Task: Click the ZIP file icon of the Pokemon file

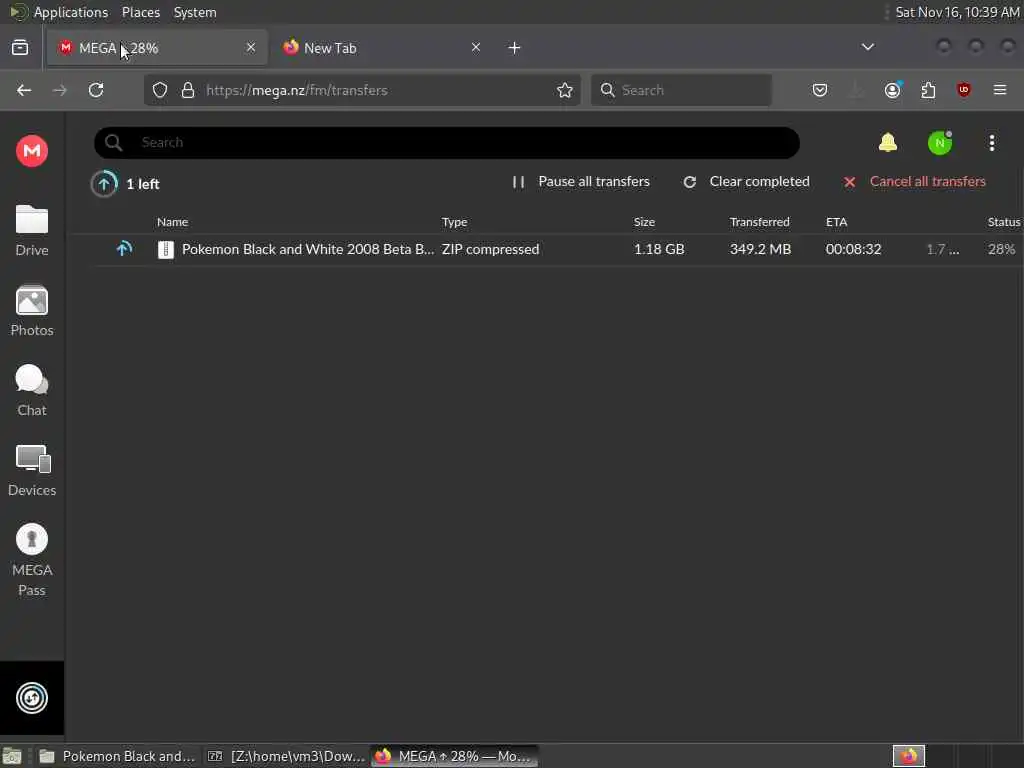Action: point(166,249)
